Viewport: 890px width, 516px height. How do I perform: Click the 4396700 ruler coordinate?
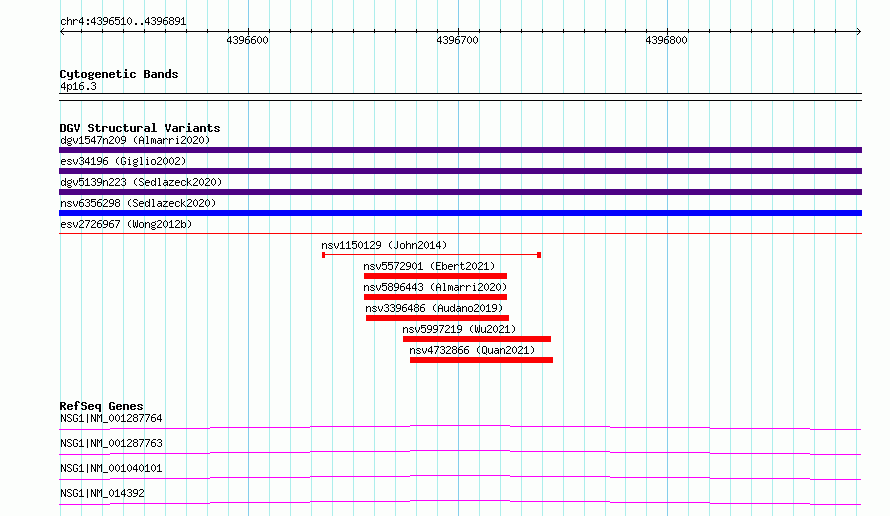[x=457, y=40]
